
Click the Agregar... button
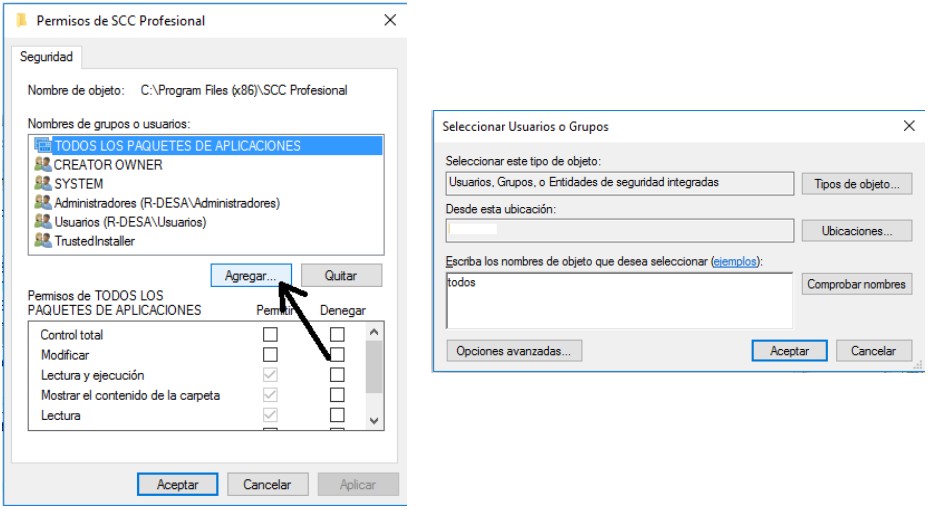coord(251,275)
